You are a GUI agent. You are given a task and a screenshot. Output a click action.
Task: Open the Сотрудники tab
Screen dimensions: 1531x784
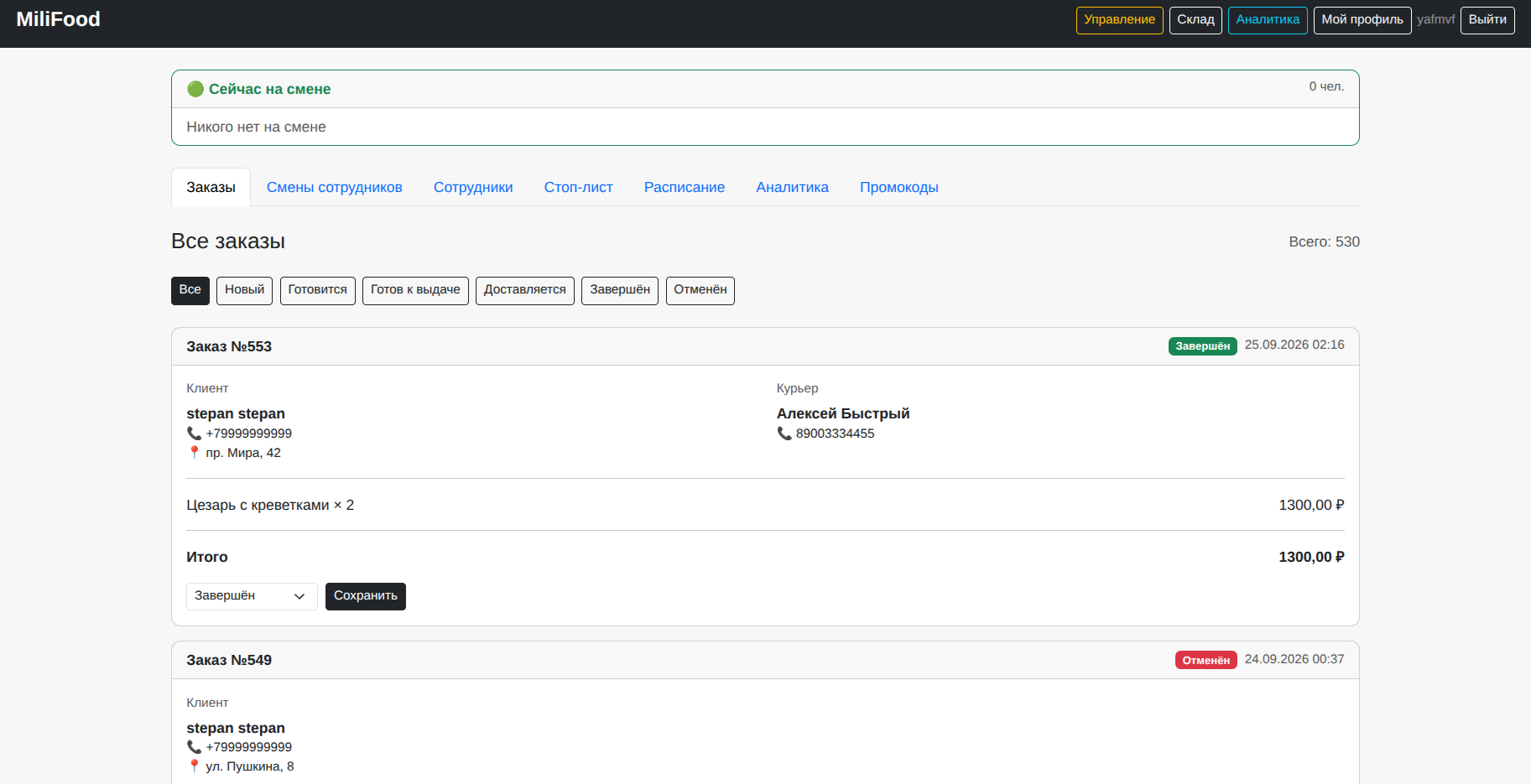473,187
